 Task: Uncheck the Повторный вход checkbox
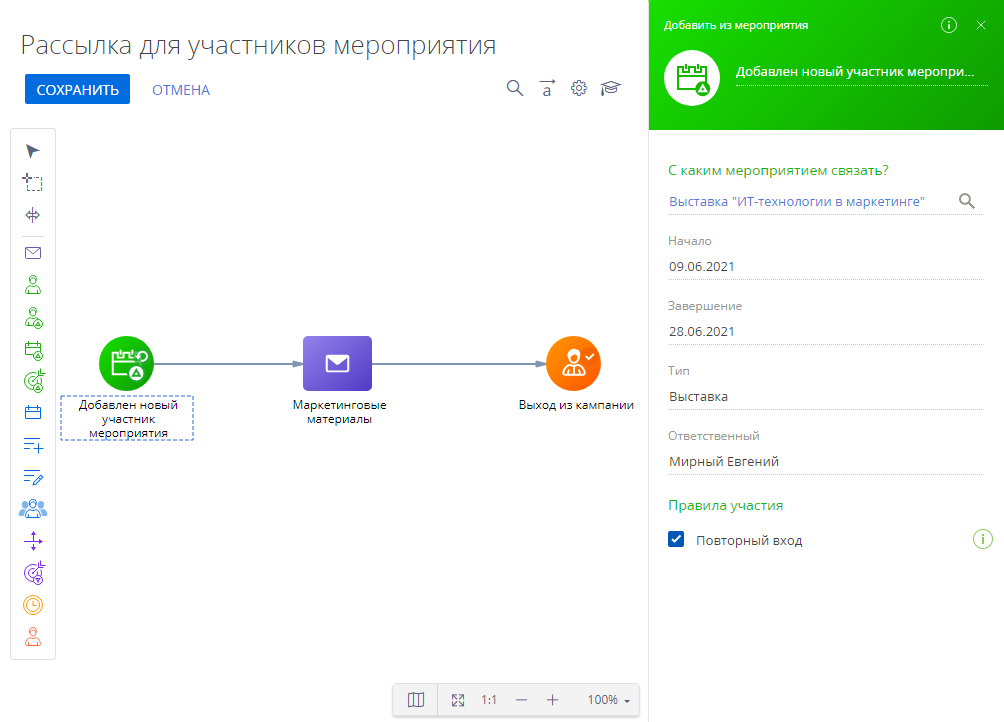(x=676, y=539)
